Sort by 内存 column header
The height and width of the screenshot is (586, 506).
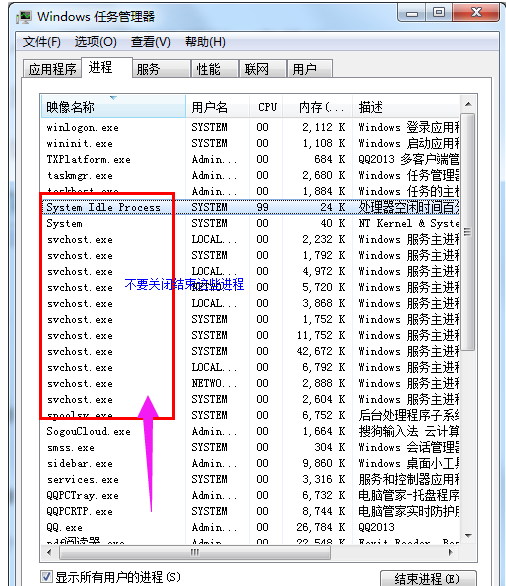click(x=318, y=107)
